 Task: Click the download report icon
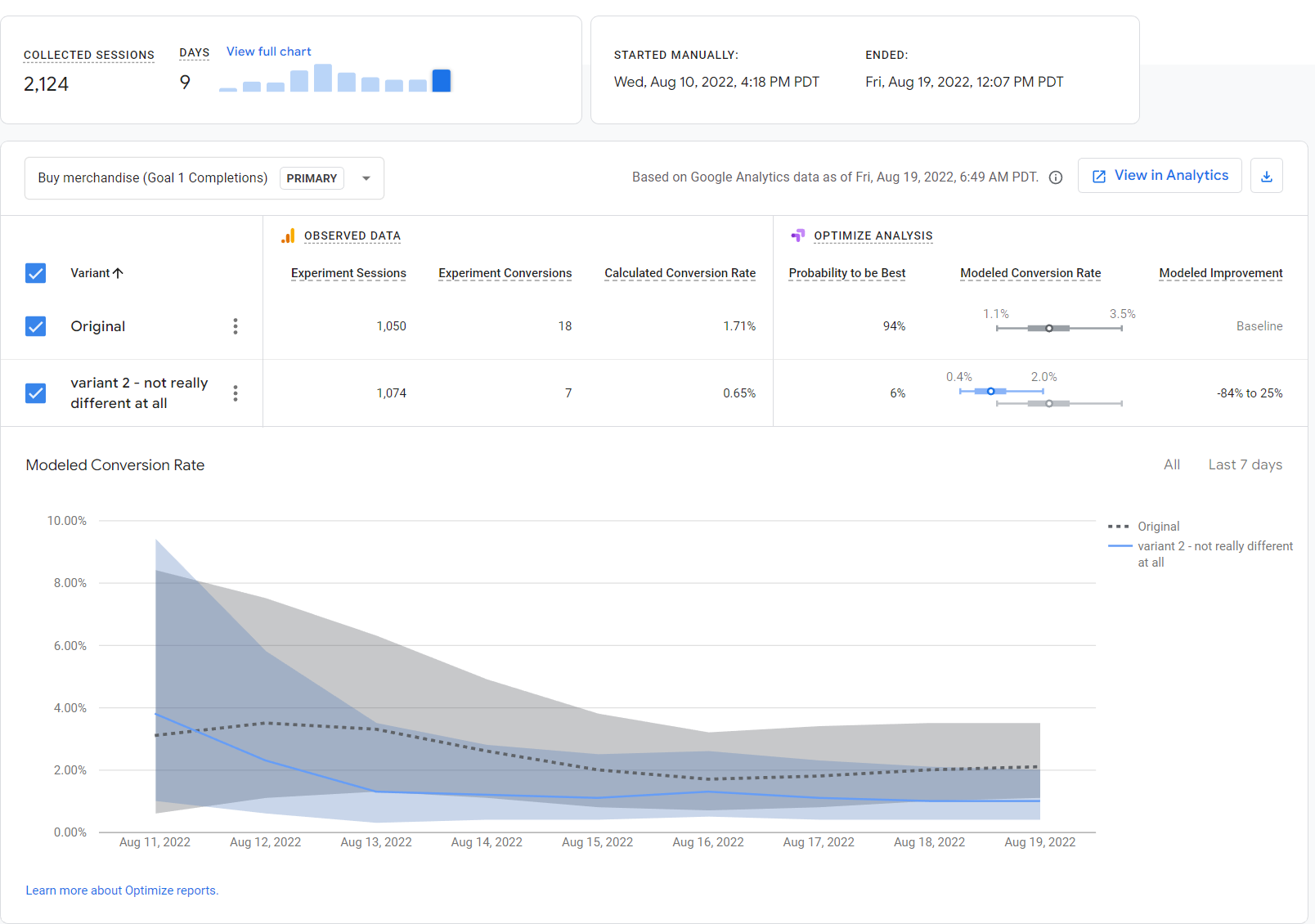(1266, 176)
